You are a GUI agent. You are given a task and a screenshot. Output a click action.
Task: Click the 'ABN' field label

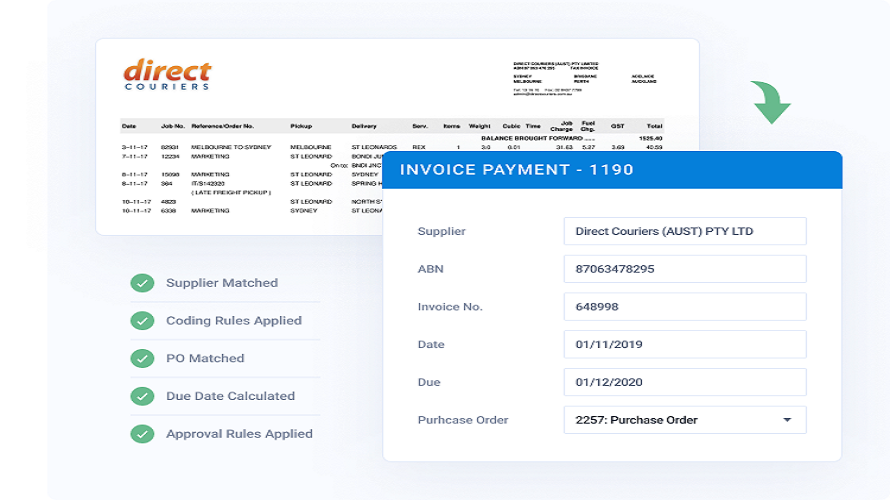pos(431,269)
